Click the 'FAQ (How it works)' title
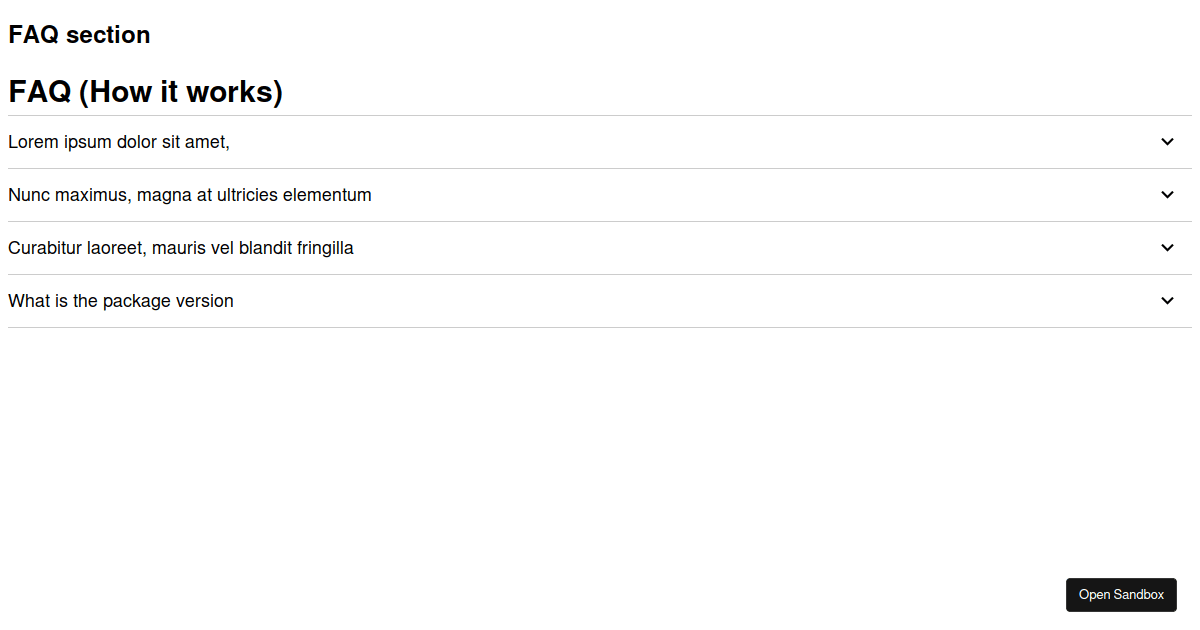This screenshot has width=1200, height=630. point(145,91)
